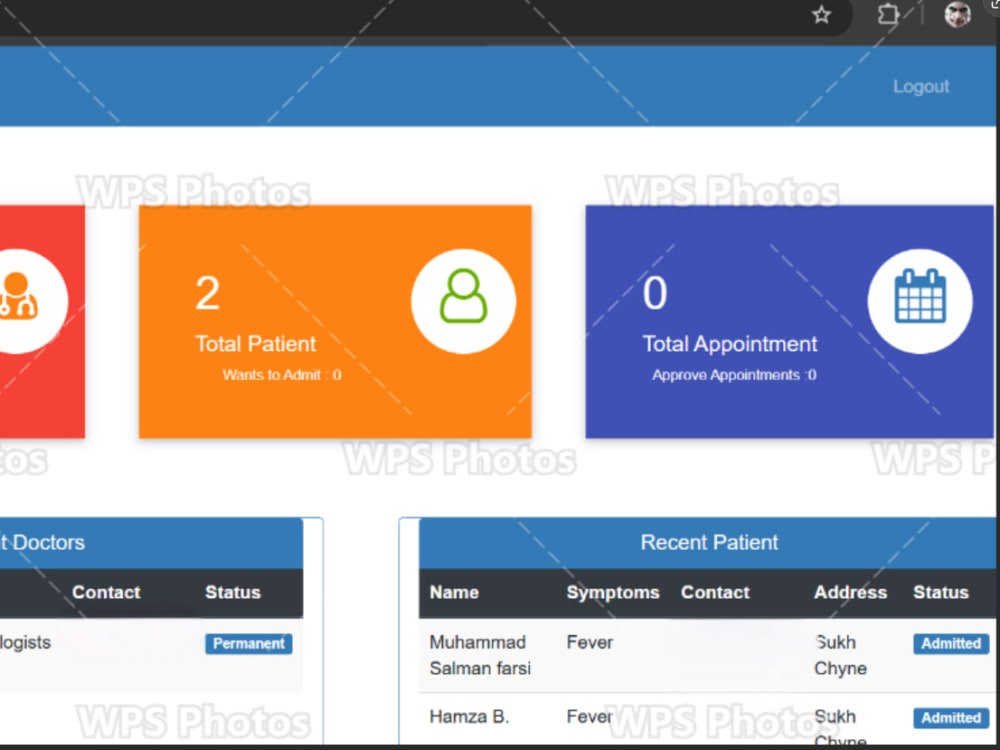Click Symptoms column header
This screenshot has height=750, width=1000.
pos(613,593)
